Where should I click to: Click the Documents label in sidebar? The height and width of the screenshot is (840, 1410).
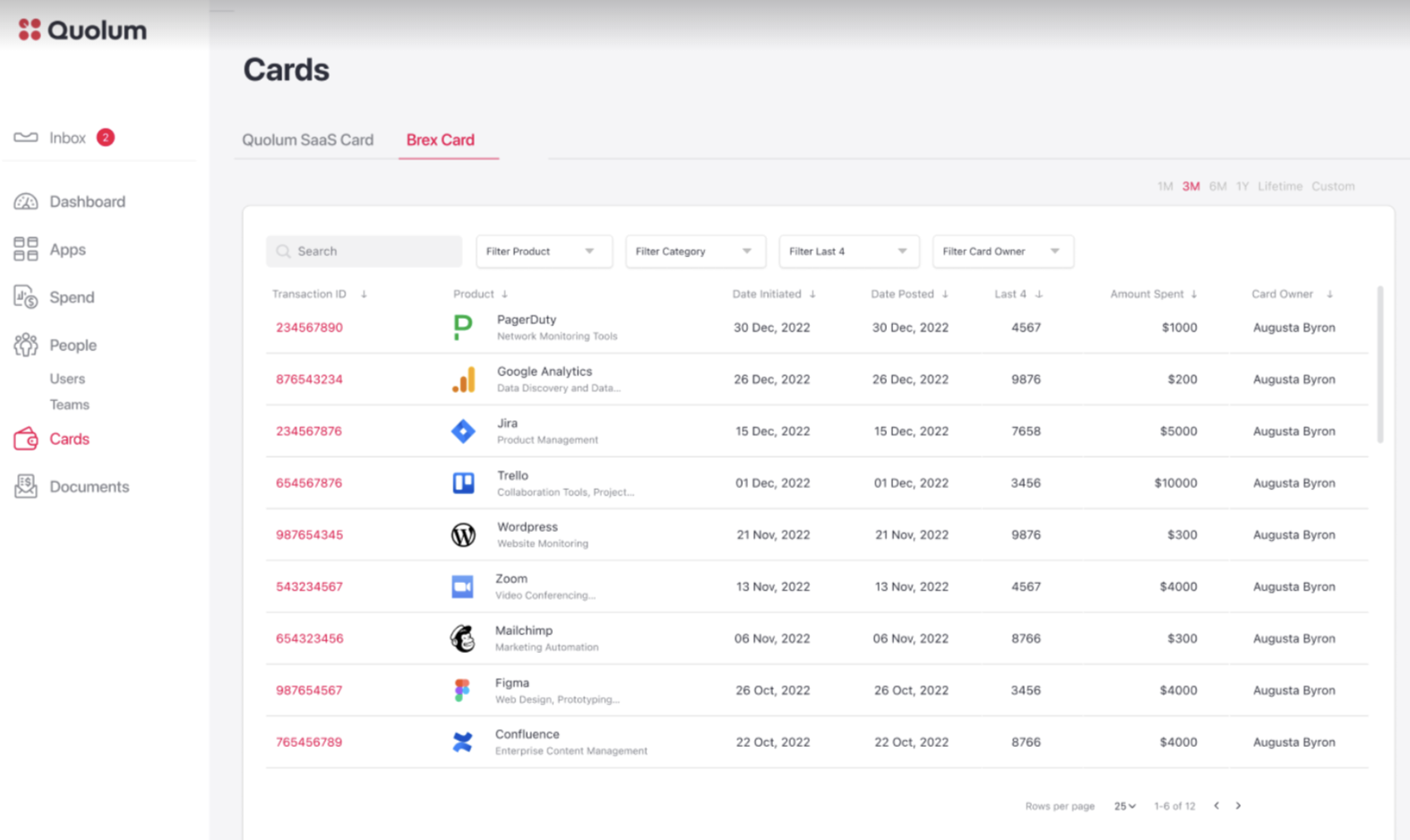pos(89,487)
